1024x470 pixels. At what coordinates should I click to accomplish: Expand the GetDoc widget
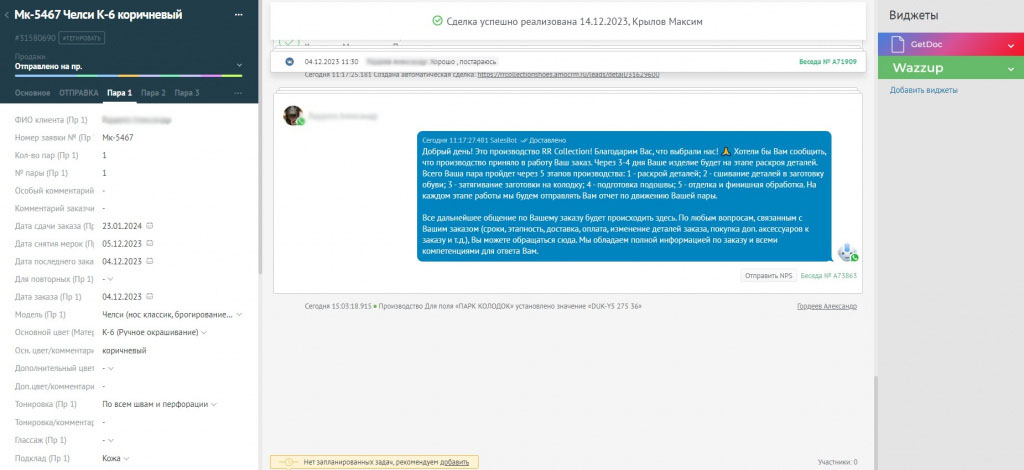[x=1010, y=44]
